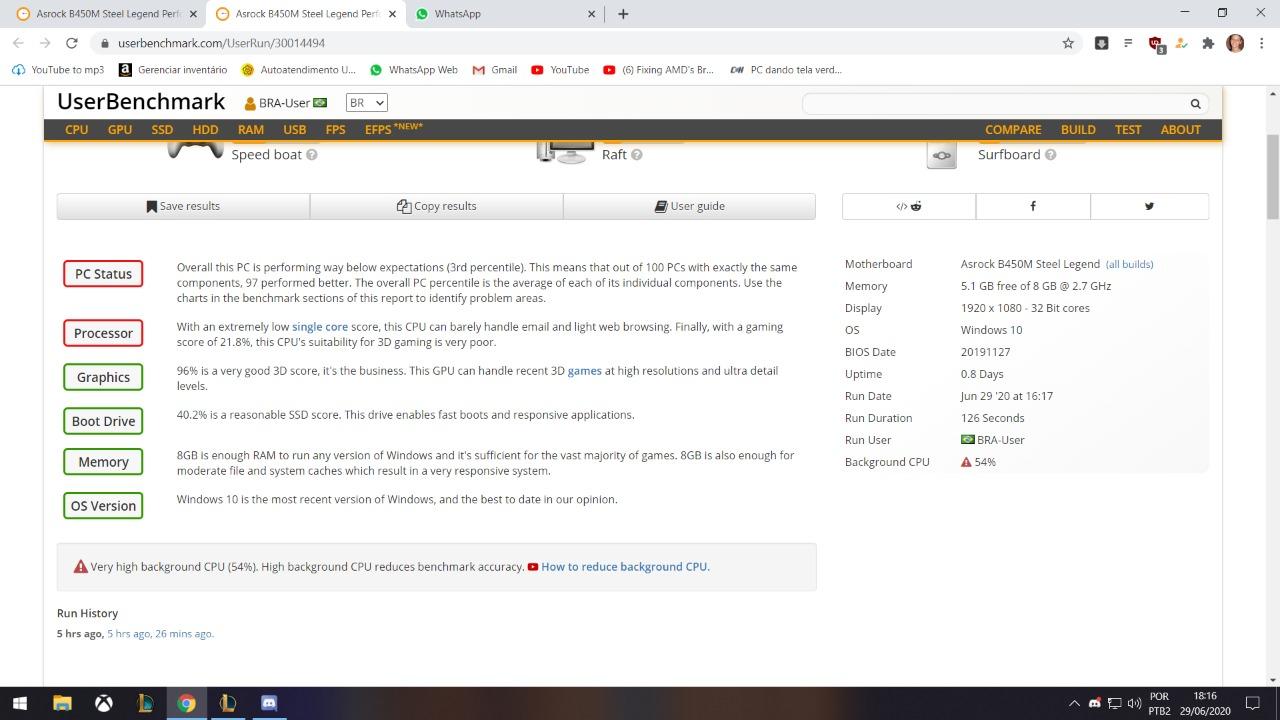Screen dimensions: 1280x720
Task: Click the browser reload icon
Action: click(x=71, y=43)
